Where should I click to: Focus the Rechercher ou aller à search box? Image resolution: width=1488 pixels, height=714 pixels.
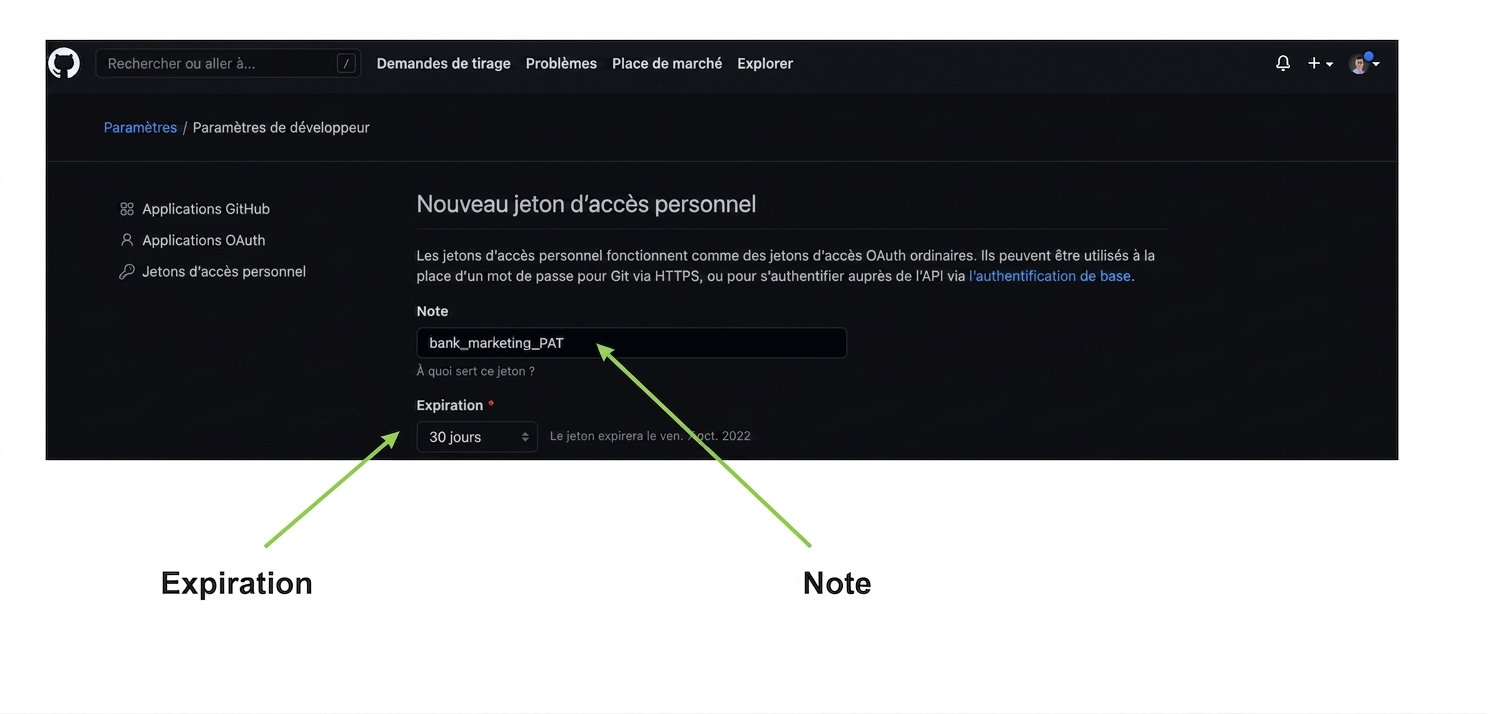point(228,63)
